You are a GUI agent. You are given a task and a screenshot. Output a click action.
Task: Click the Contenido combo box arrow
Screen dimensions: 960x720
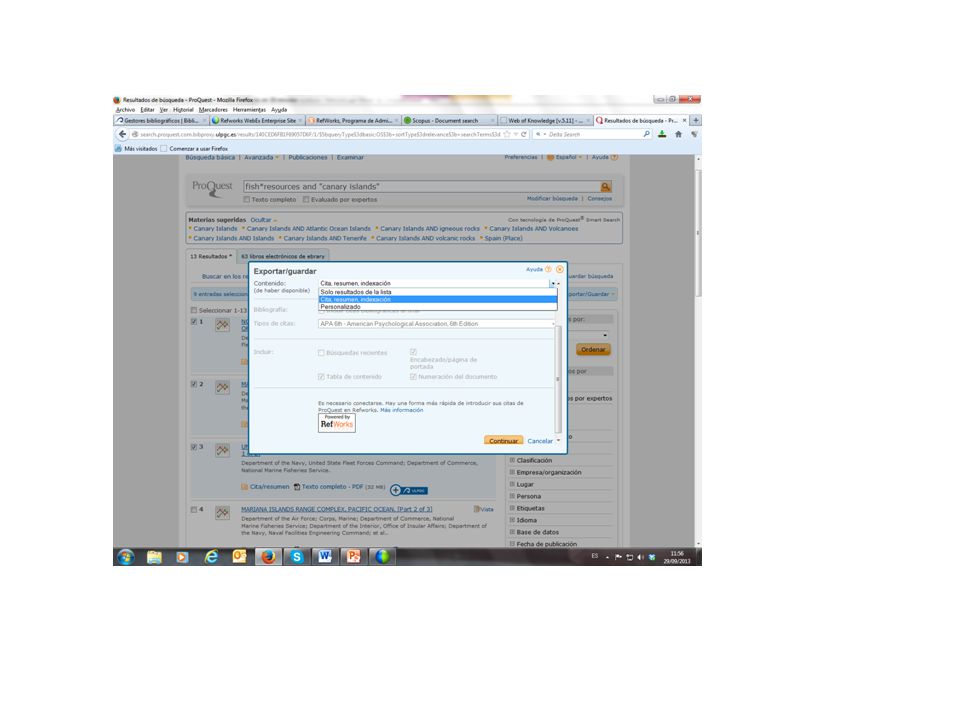[553, 283]
